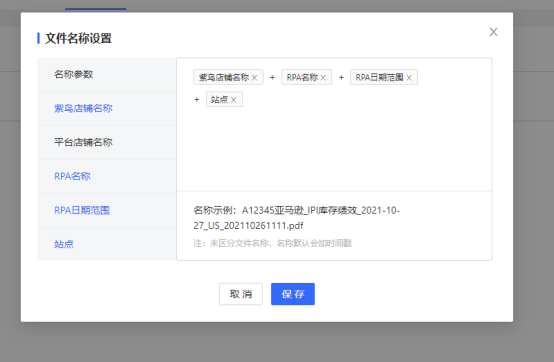This screenshot has width=554, height=362.
Task: Click the RPA日期范围 tag chip label
Action: tap(379, 77)
